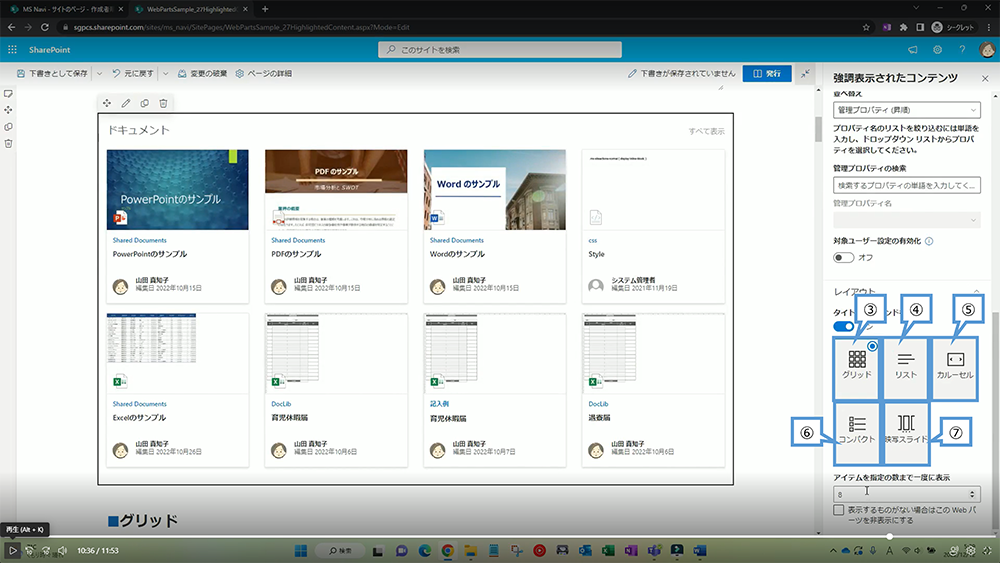Click the duplicate section icon in left rail
This screenshot has width=1000, height=563.
pyautogui.click(x=8, y=127)
